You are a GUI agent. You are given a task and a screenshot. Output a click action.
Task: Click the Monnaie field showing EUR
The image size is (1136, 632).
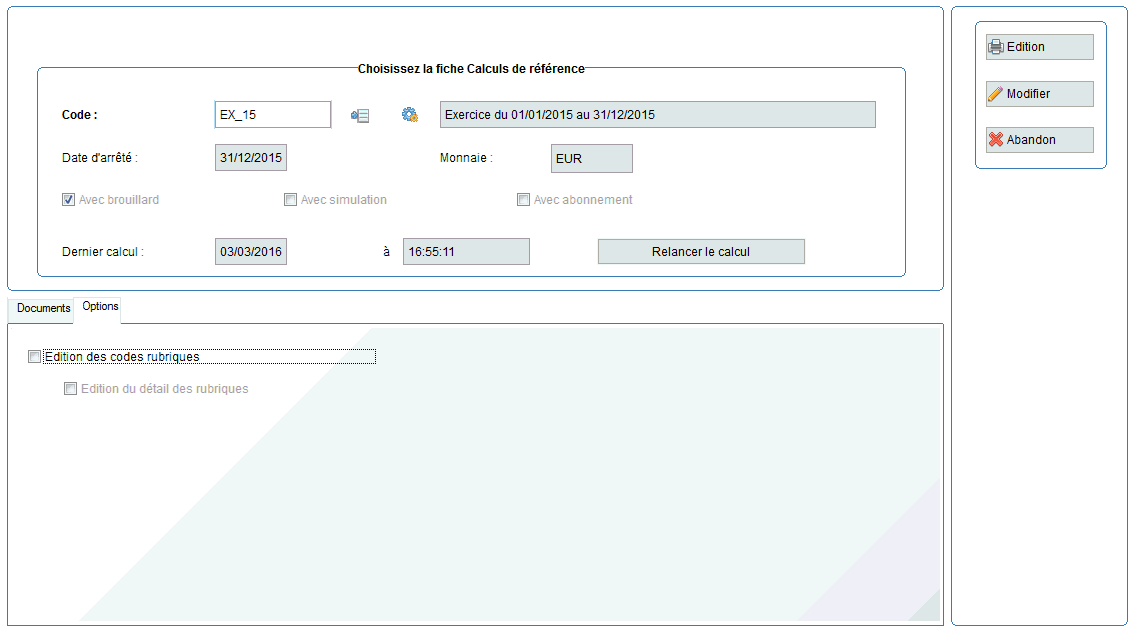[591, 159]
